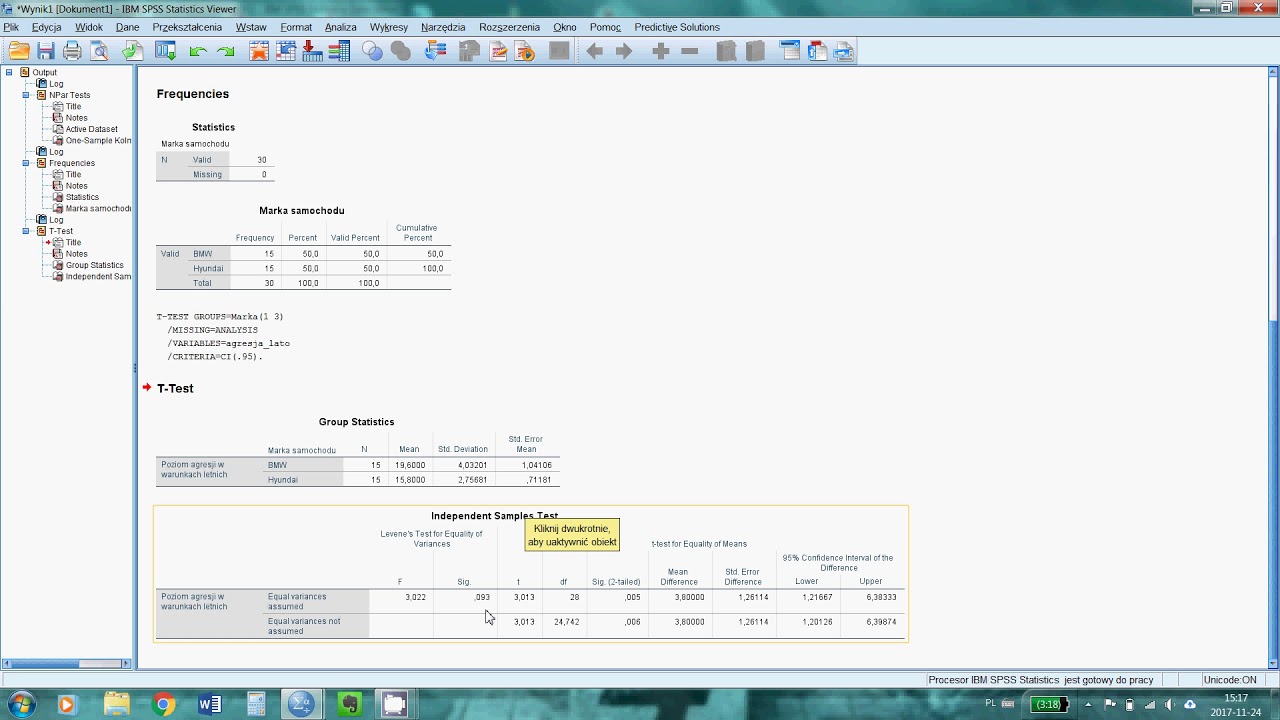Click the Go to Case toolbar icon

point(286,51)
